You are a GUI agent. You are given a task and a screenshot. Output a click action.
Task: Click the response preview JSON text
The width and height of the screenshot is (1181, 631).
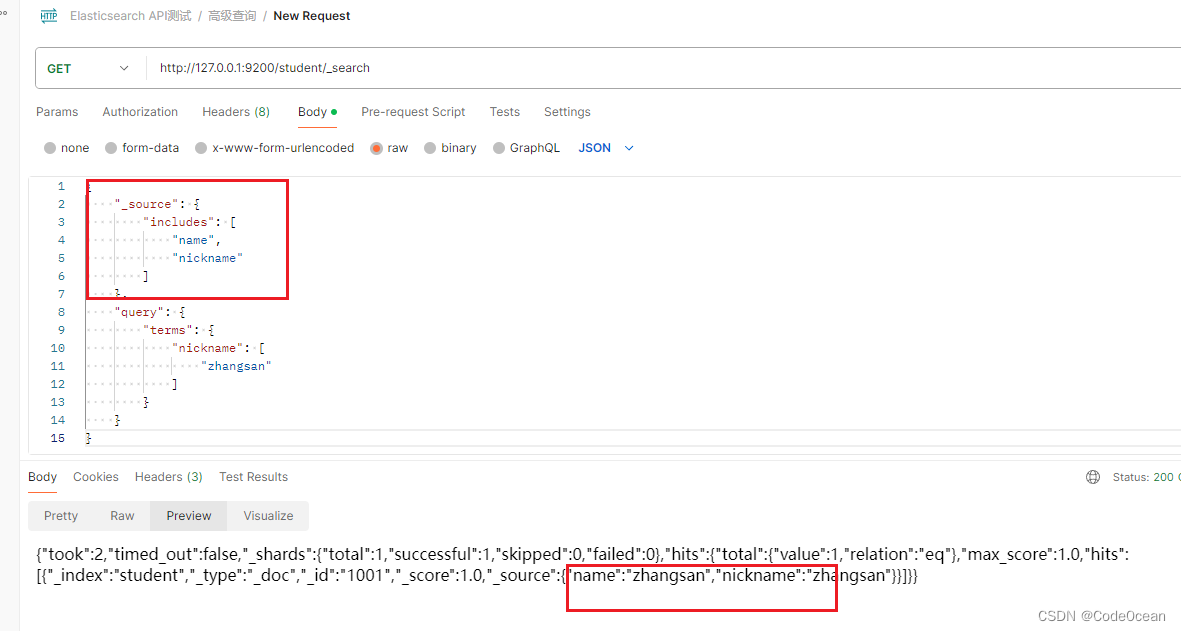coord(582,565)
